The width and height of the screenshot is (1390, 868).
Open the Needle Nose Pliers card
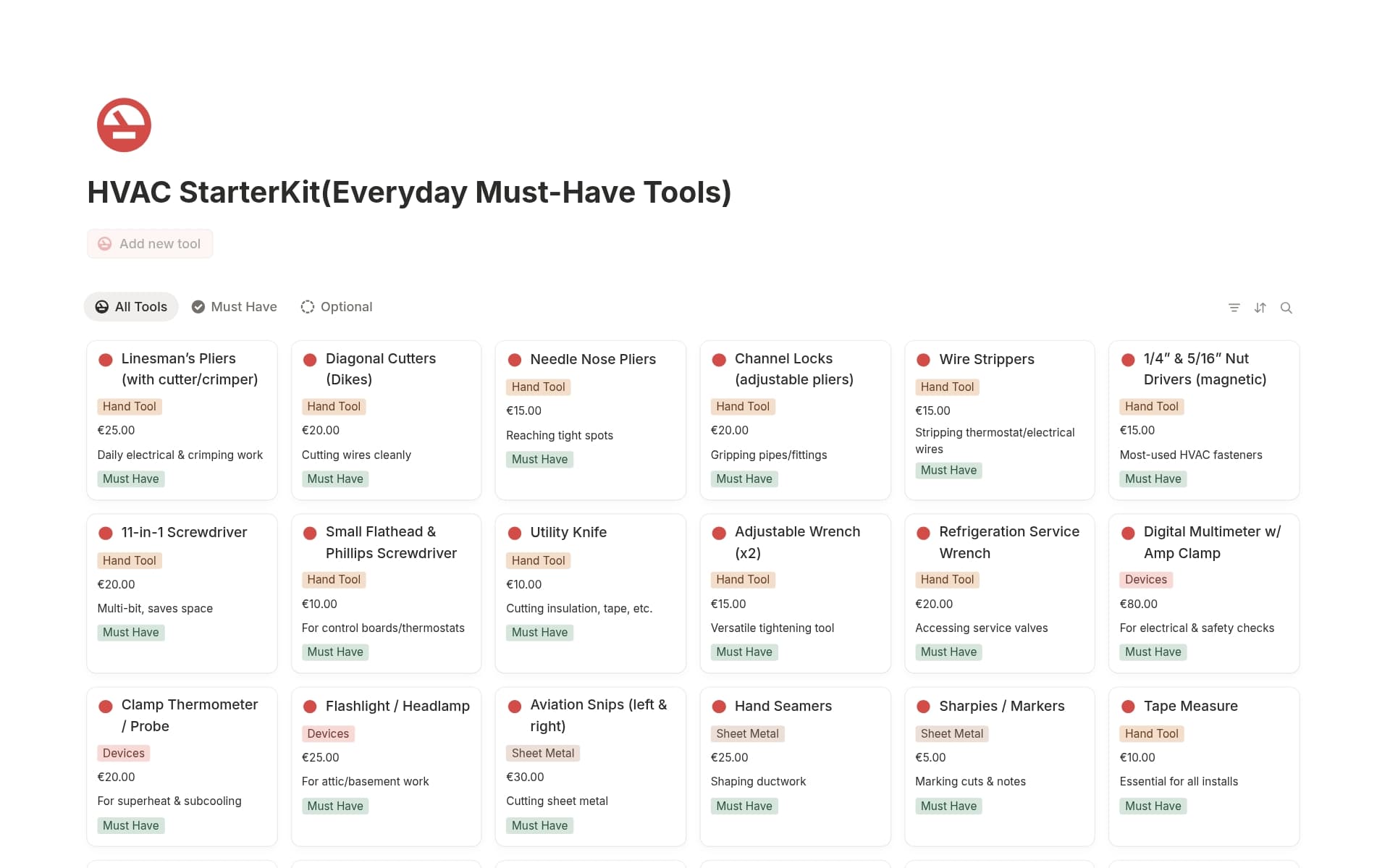[592, 359]
